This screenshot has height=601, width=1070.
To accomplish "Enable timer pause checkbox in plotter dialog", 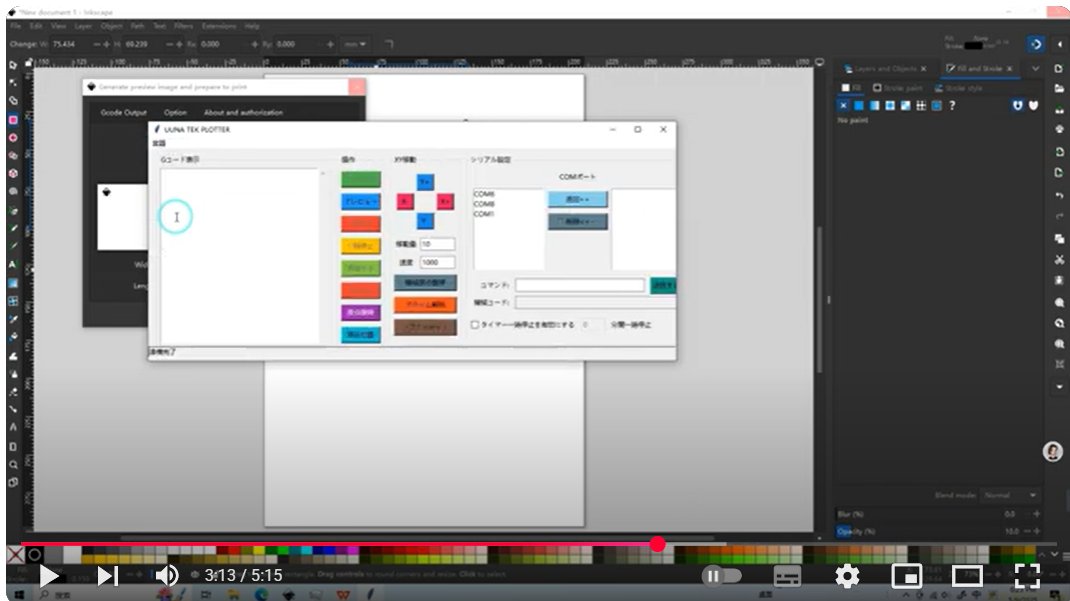I will pyautogui.click(x=475, y=325).
